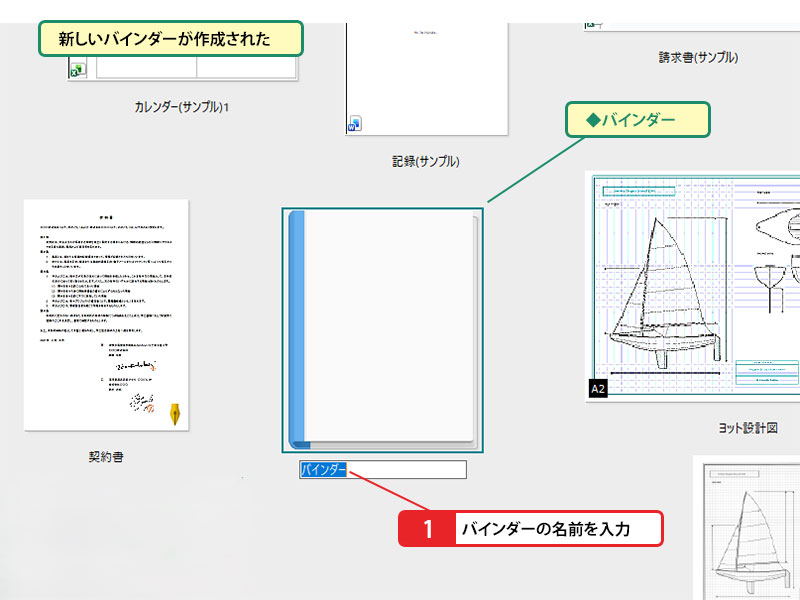The width and height of the screenshot is (800, 600).
Task: Open the 契約書 document thumbnail
Action: point(106,315)
